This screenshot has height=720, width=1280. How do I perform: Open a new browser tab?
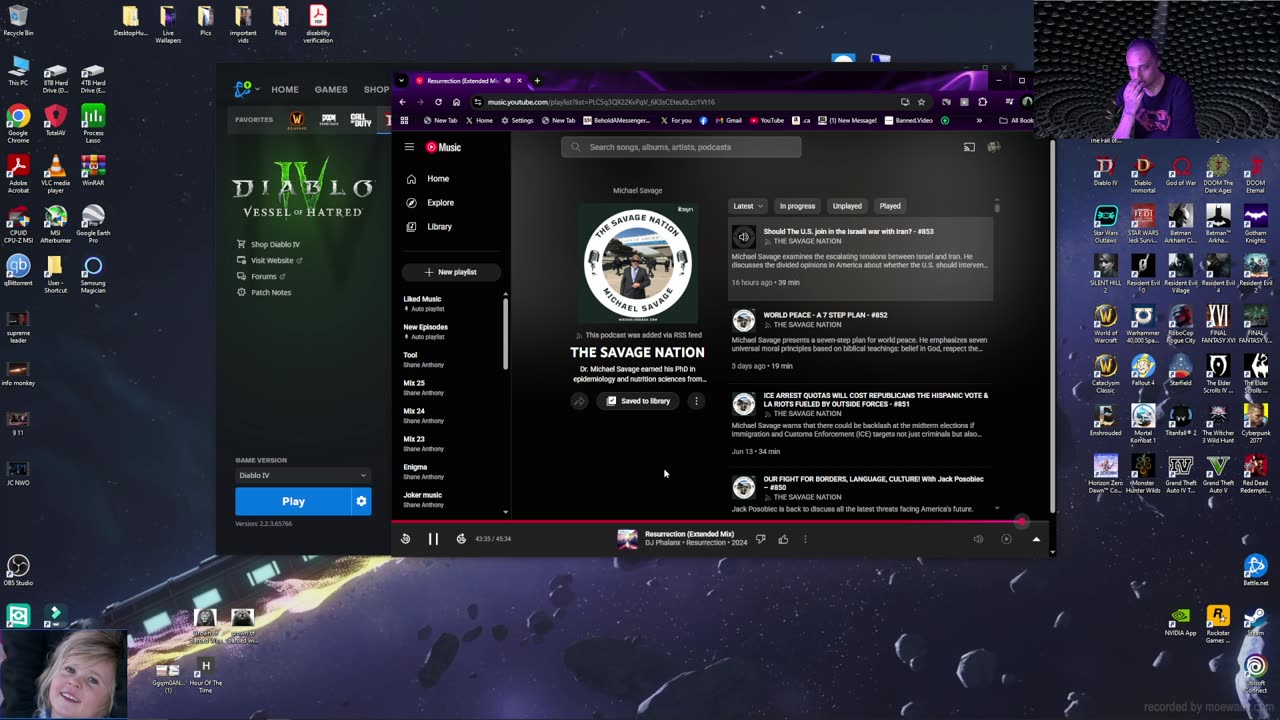click(537, 81)
